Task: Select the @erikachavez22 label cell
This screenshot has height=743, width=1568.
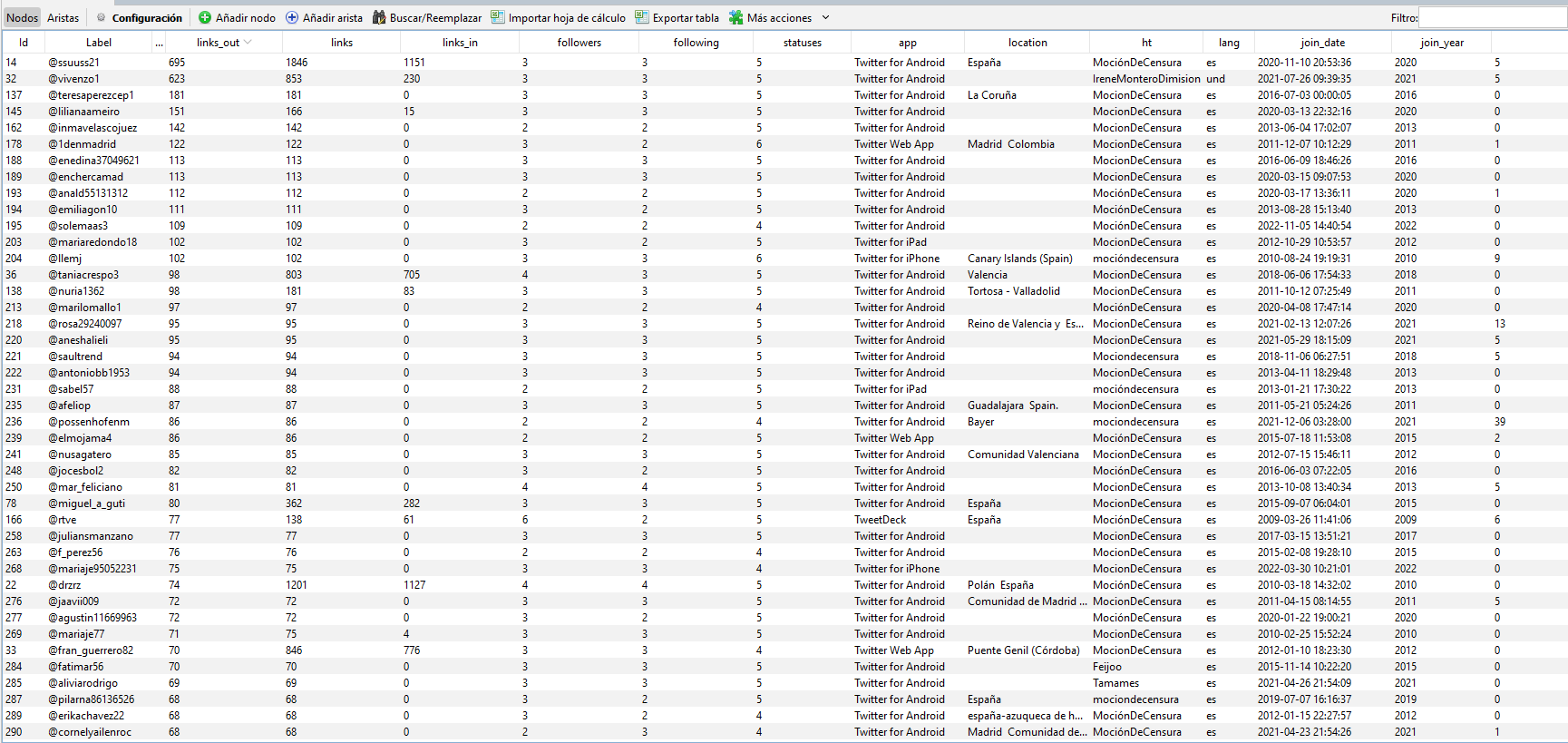Action: (85, 716)
